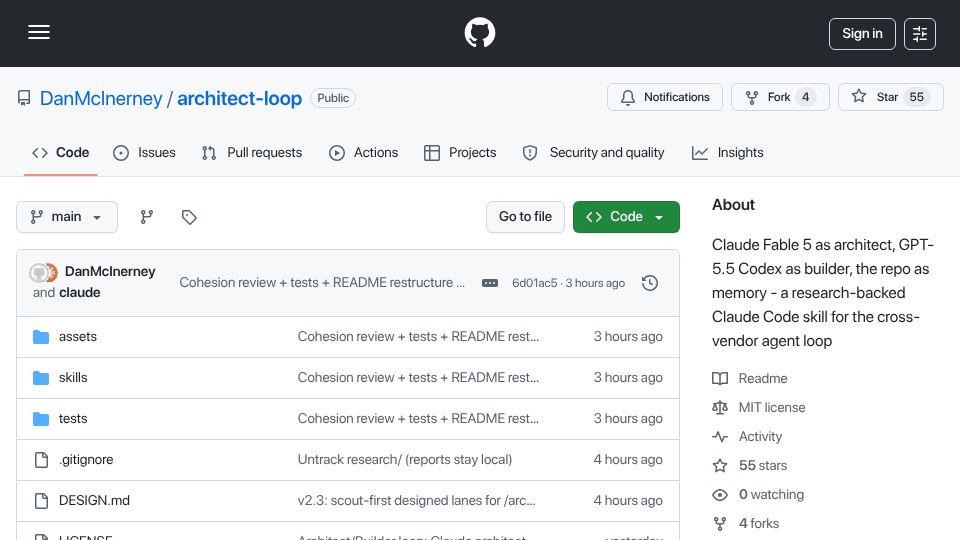The width and height of the screenshot is (960, 540).
Task: View branches via the branch icon
Action: coord(146,217)
